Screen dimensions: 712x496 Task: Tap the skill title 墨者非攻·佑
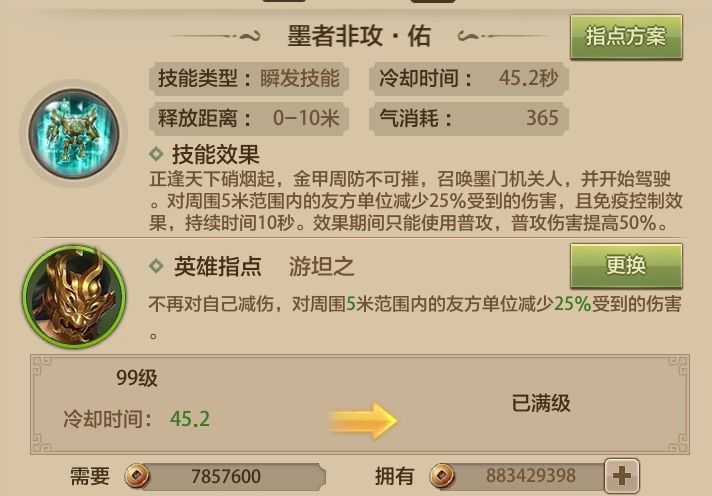click(x=359, y=36)
